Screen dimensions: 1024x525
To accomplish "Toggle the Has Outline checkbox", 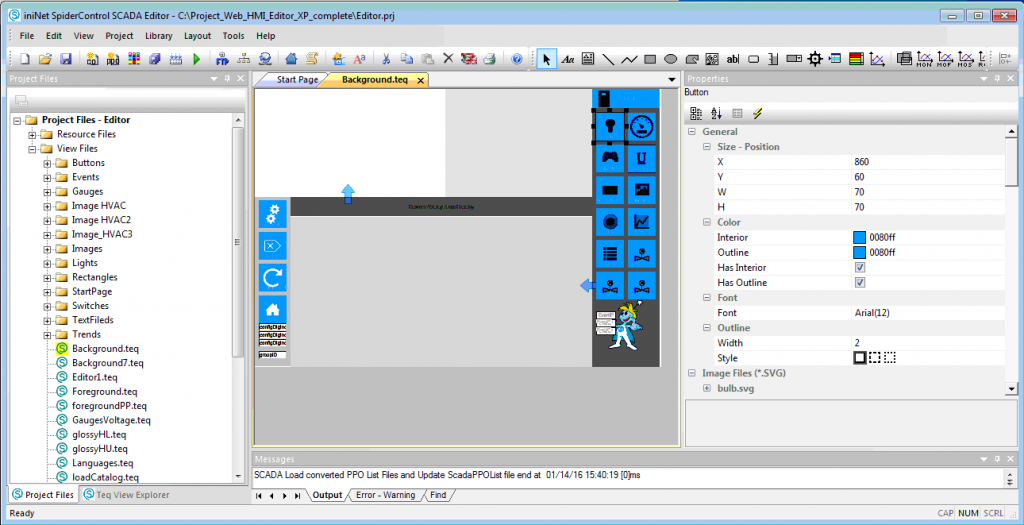I will pyautogui.click(x=859, y=283).
